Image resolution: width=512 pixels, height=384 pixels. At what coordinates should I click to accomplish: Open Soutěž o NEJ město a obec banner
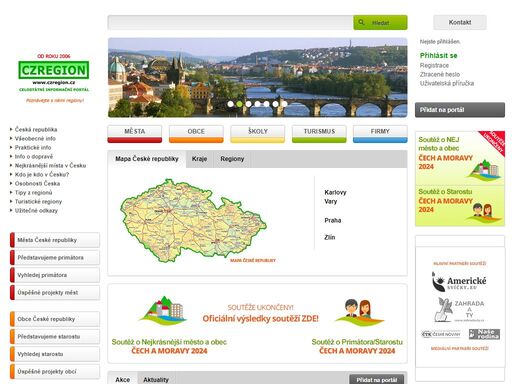pyautogui.click(x=460, y=158)
